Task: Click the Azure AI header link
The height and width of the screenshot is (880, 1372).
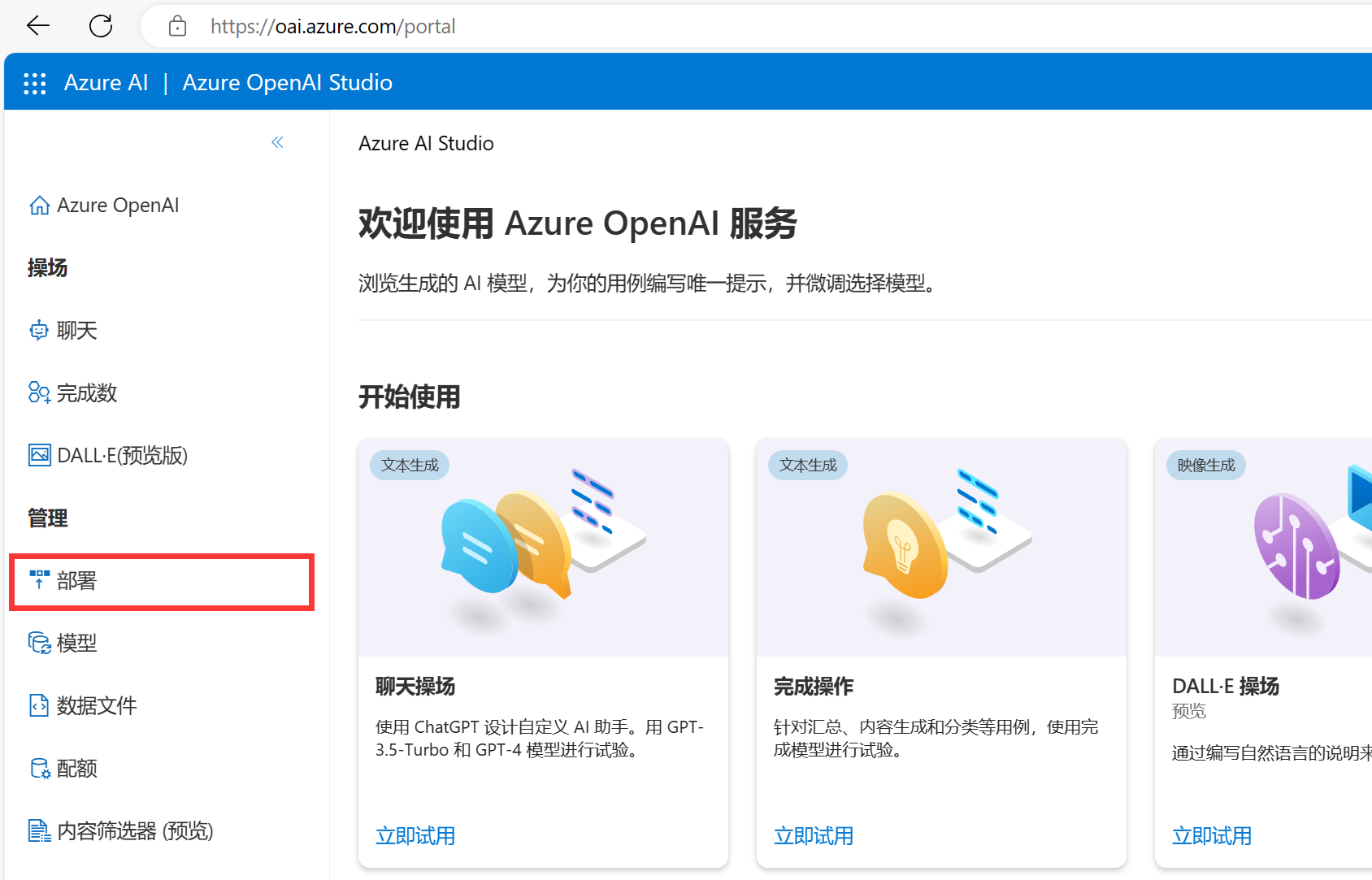Action: (106, 83)
